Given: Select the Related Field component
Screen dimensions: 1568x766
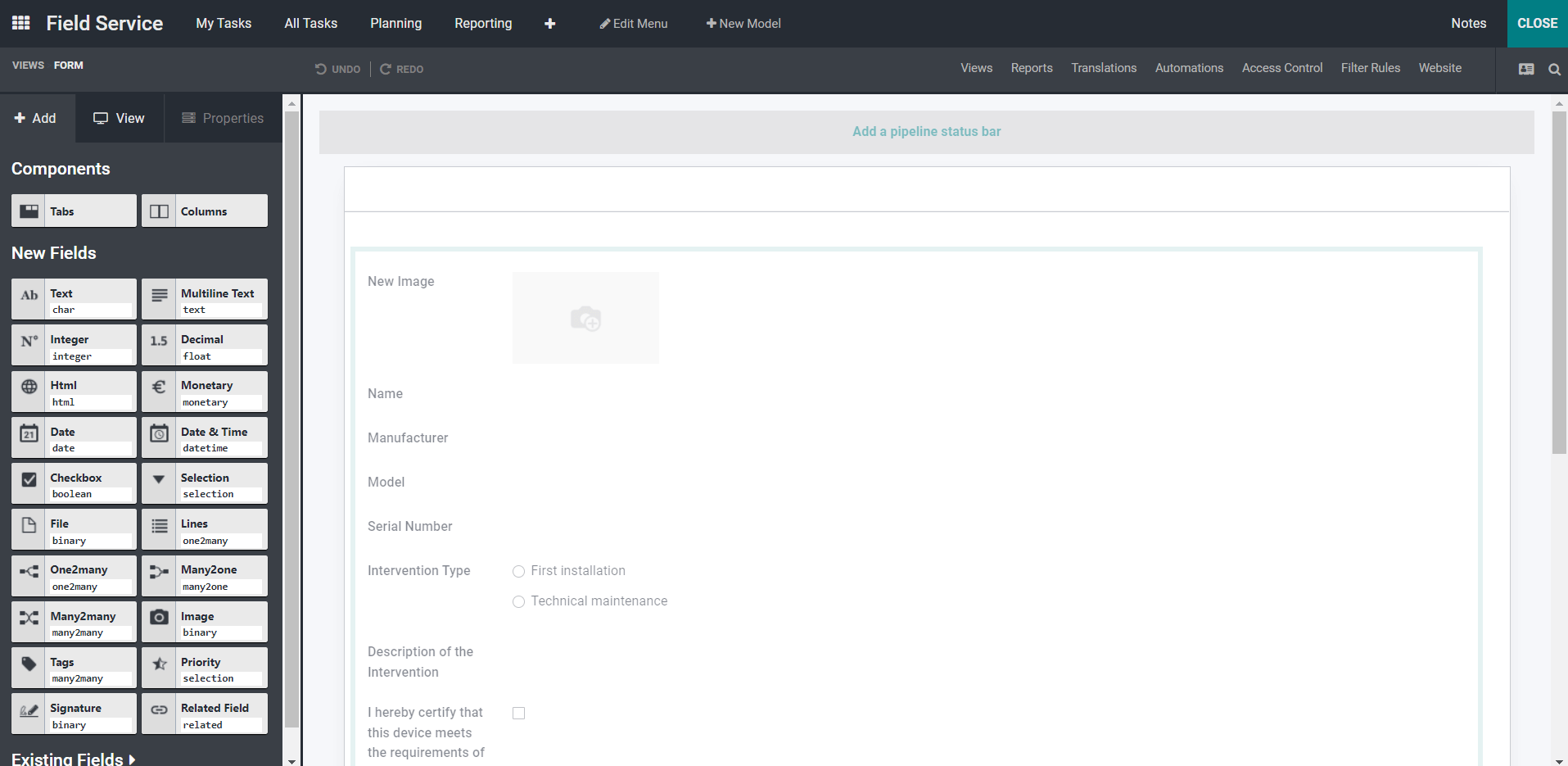Looking at the screenshot, I should click(x=205, y=714).
